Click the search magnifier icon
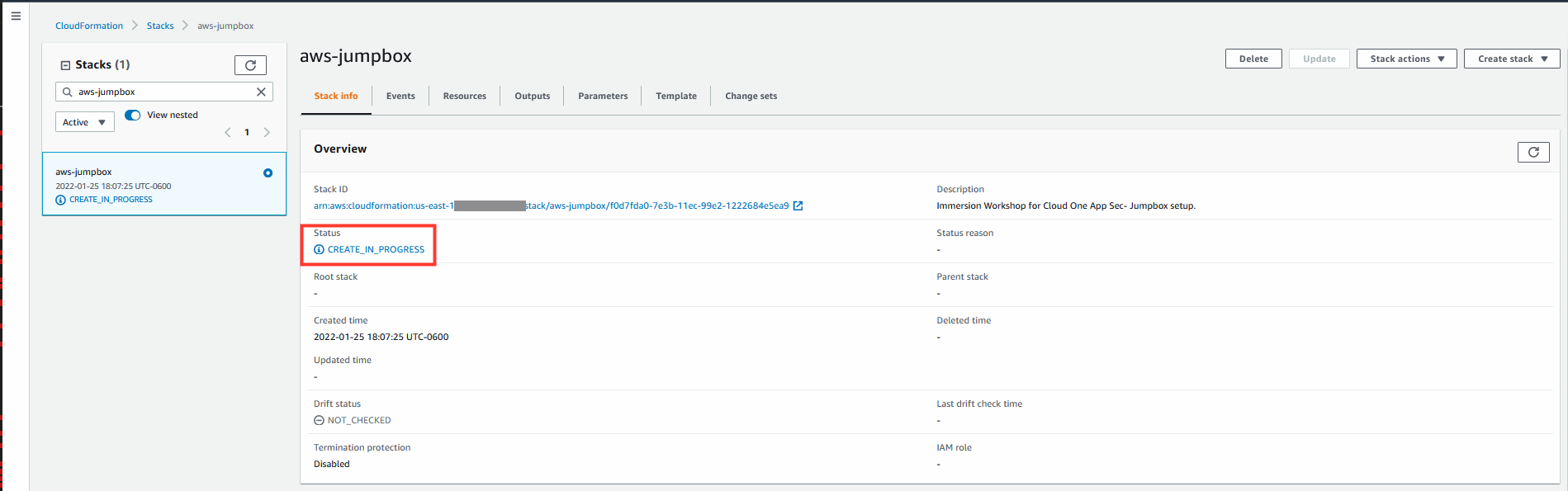The image size is (1568, 491). pyautogui.click(x=68, y=92)
